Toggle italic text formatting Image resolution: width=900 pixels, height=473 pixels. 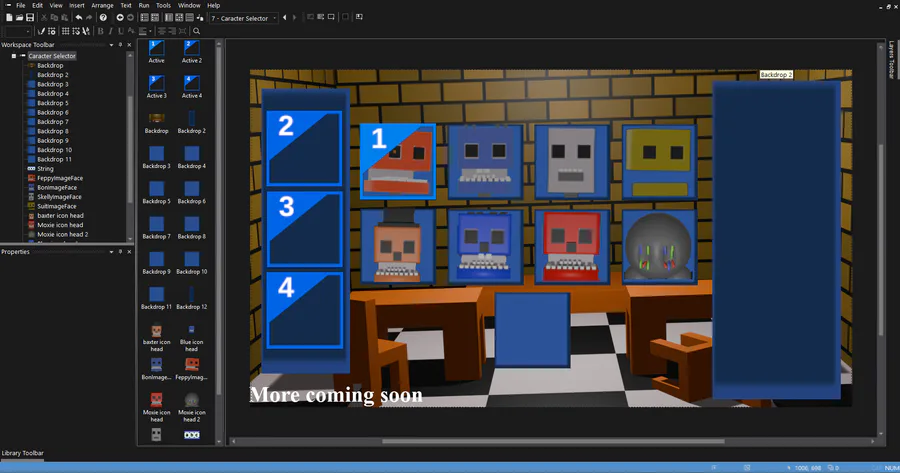(110, 31)
